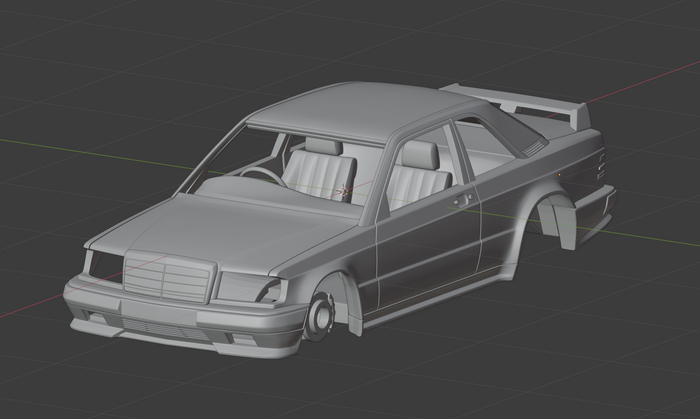Select the steering wheel inside the cabin

click(x=262, y=175)
